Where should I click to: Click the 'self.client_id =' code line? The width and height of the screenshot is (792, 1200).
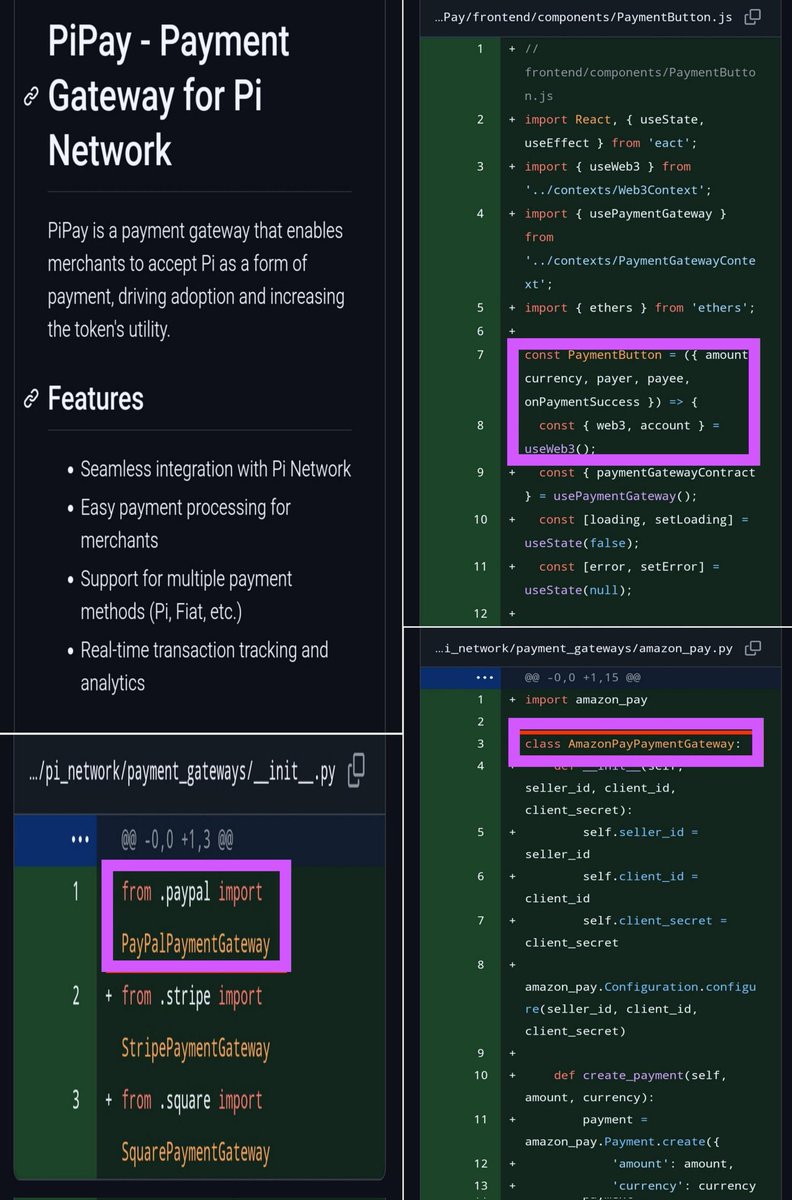coord(640,876)
